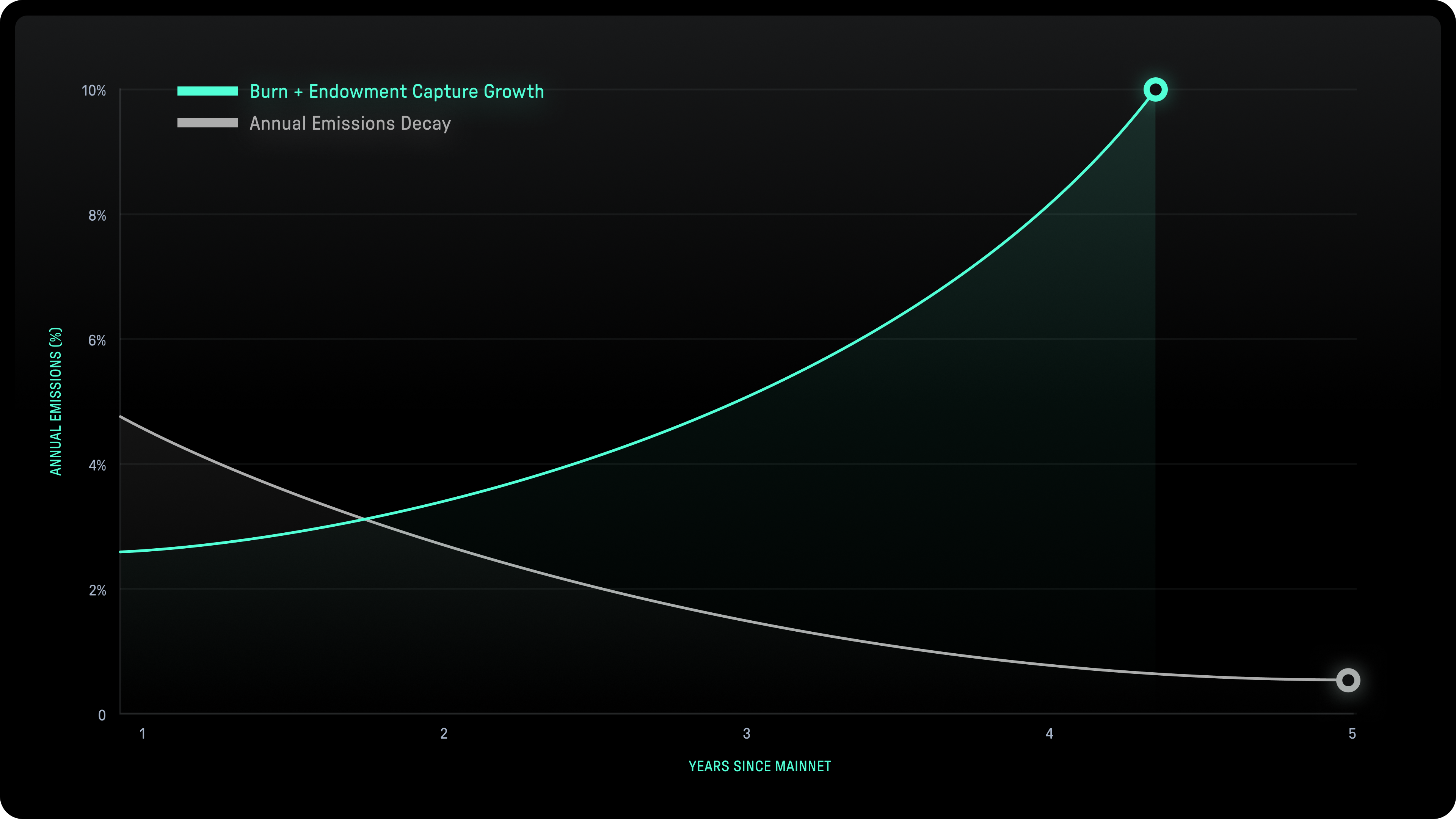
Task: Click the gray legend swatch for Emissions Decay
Action: pyautogui.click(x=207, y=123)
